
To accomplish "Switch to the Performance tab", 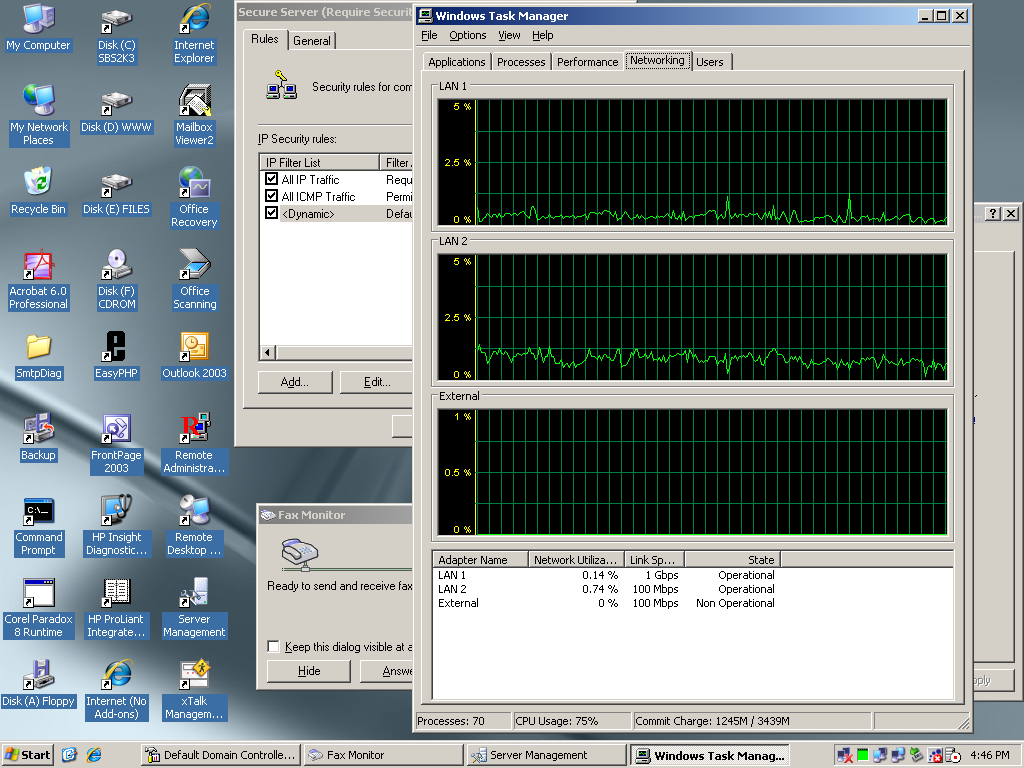I will [587, 62].
